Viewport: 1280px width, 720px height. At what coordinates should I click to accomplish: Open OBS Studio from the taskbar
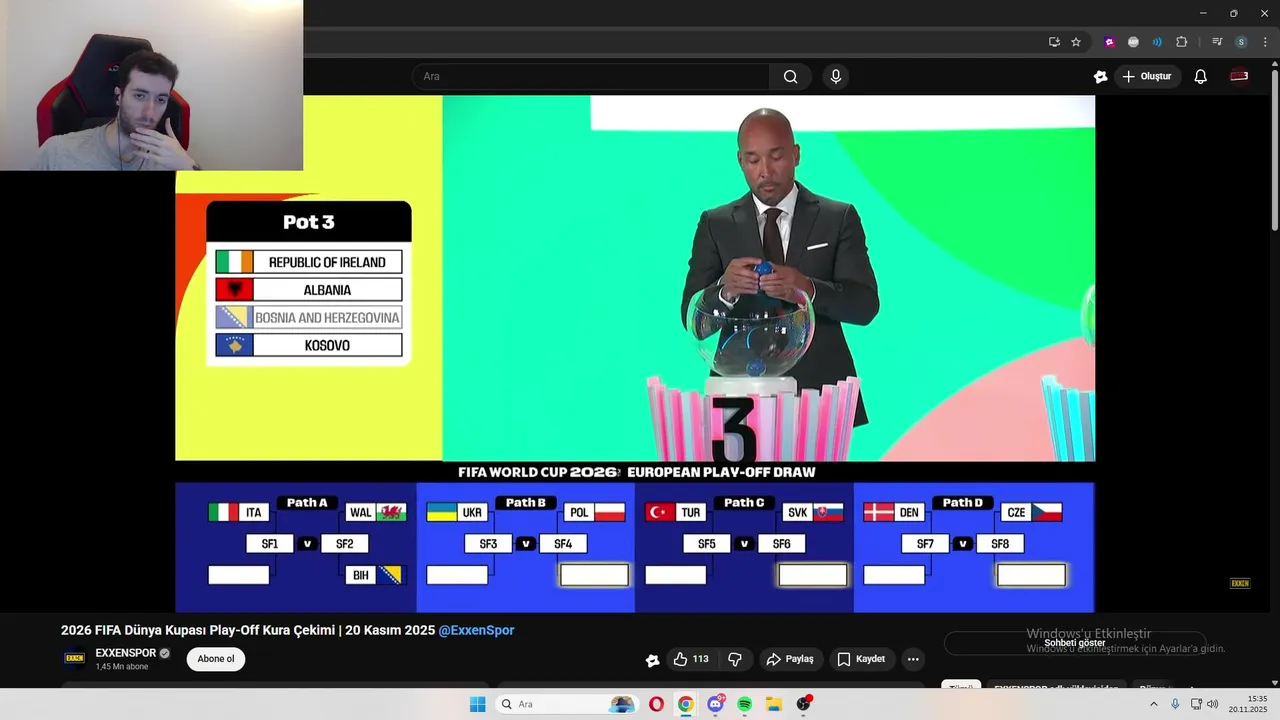coord(804,704)
